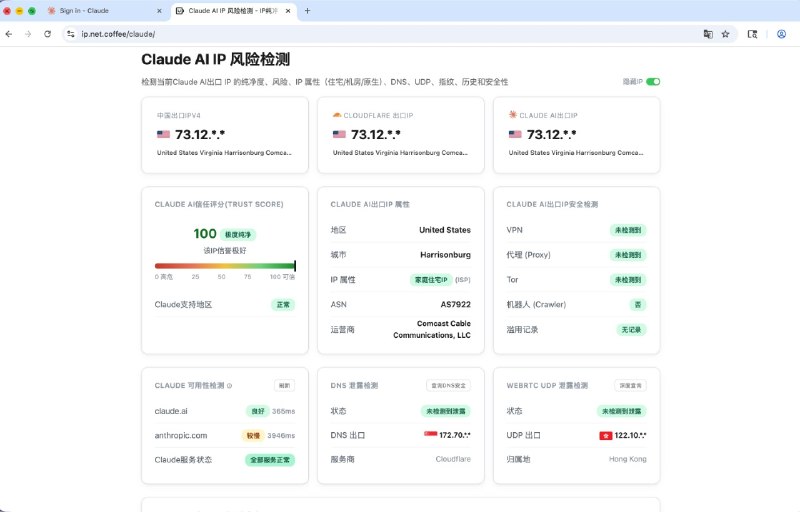The image size is (800, 512).
Task: Click the US flag in Cloudflare 出口IP card
Action: (339, 134)
